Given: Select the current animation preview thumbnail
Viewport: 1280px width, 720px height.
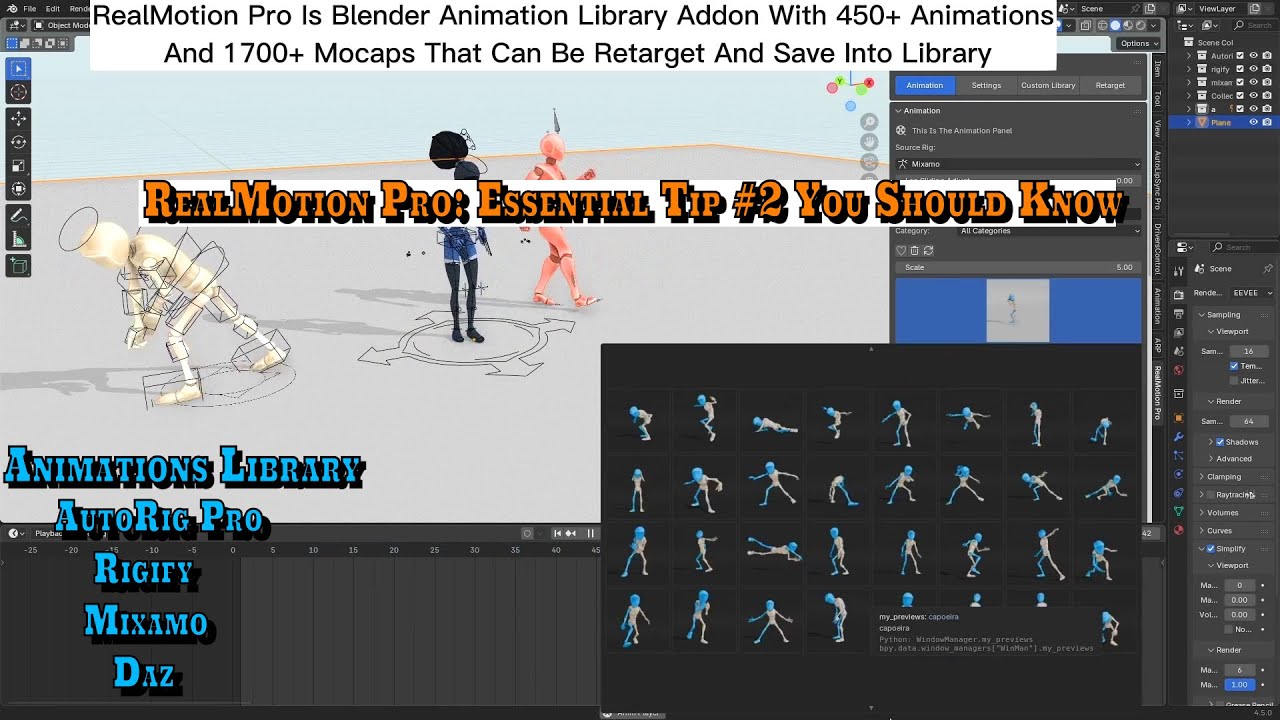Looking at the screenshot, I should [1017, 310].
